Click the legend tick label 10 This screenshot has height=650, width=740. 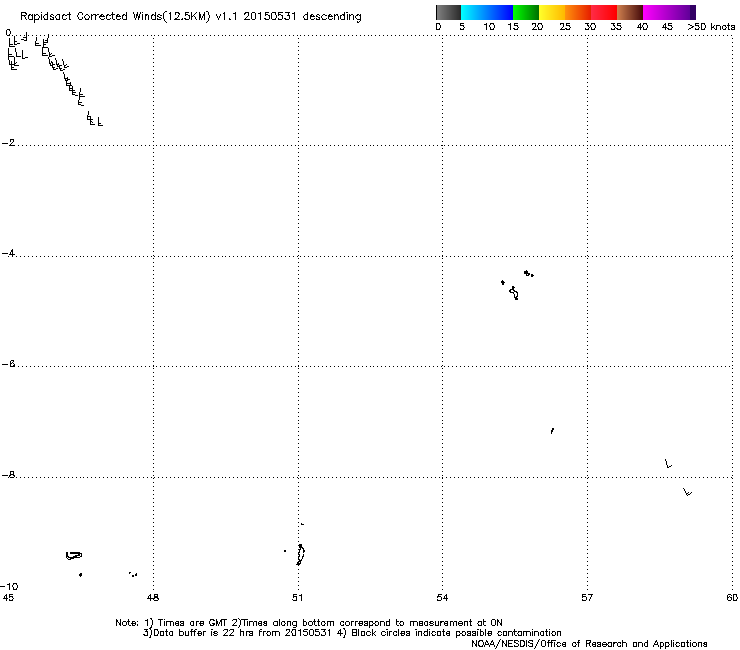[489, 27]
